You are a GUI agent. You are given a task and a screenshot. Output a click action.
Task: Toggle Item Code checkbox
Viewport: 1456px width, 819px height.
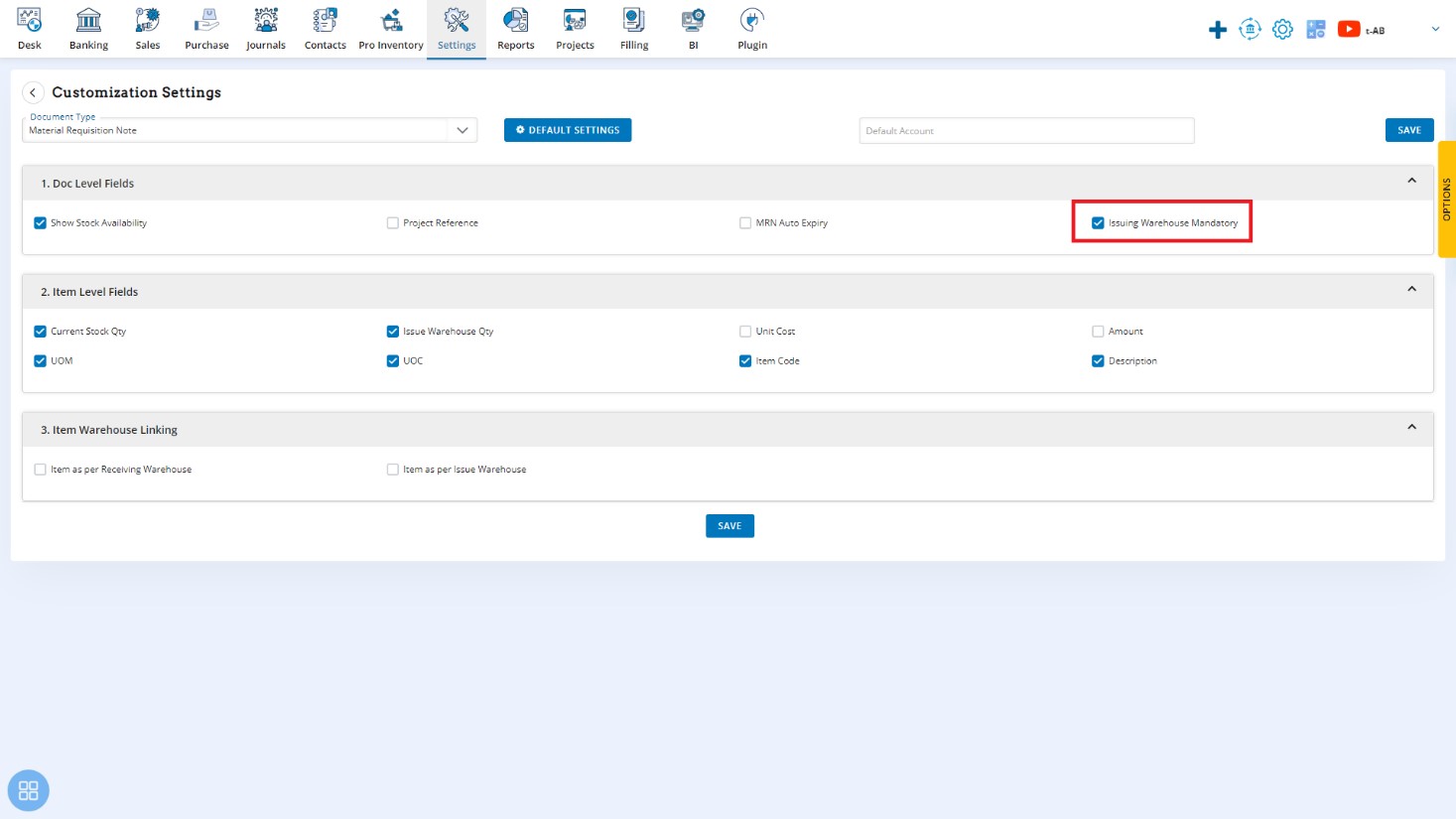point(745,361)
